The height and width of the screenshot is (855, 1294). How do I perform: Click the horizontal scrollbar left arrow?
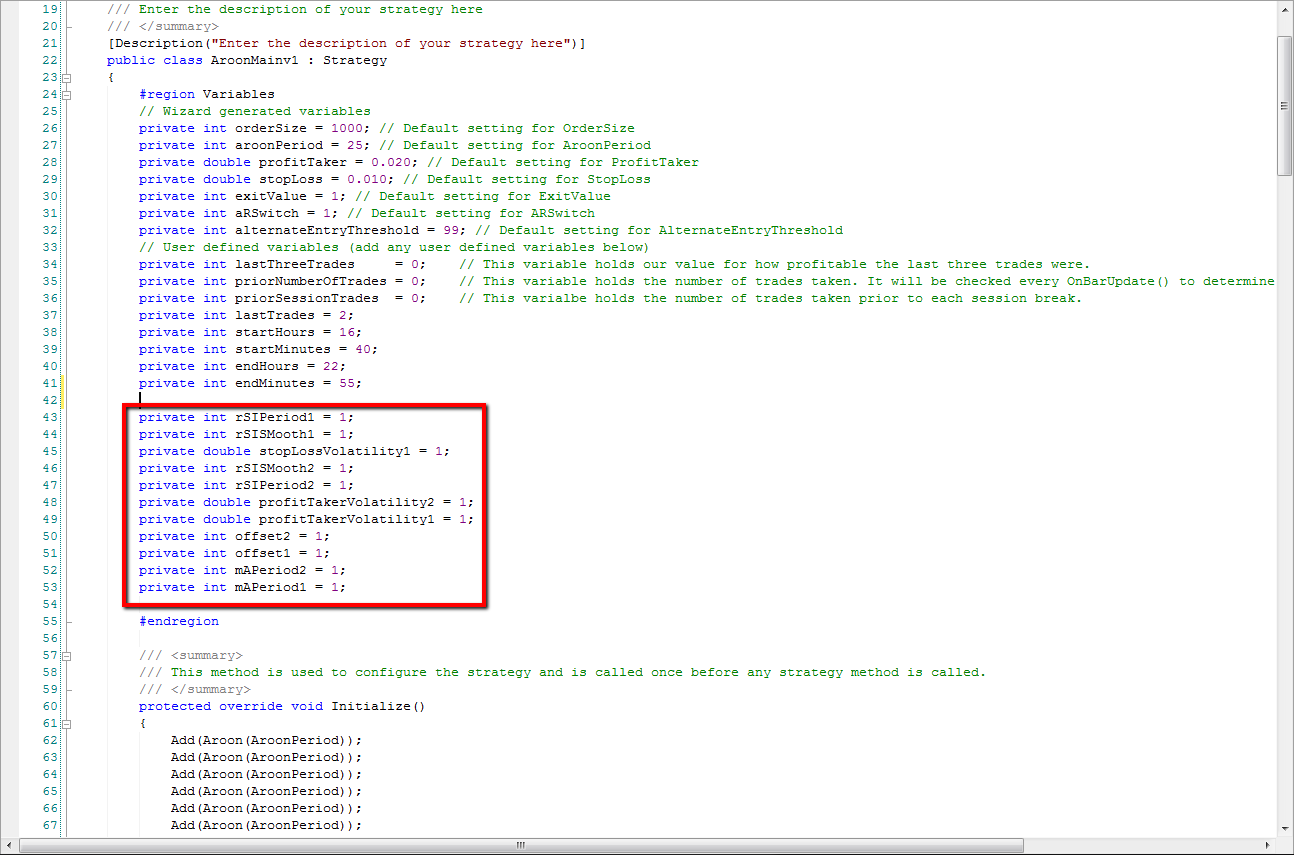tap(9, 845)
